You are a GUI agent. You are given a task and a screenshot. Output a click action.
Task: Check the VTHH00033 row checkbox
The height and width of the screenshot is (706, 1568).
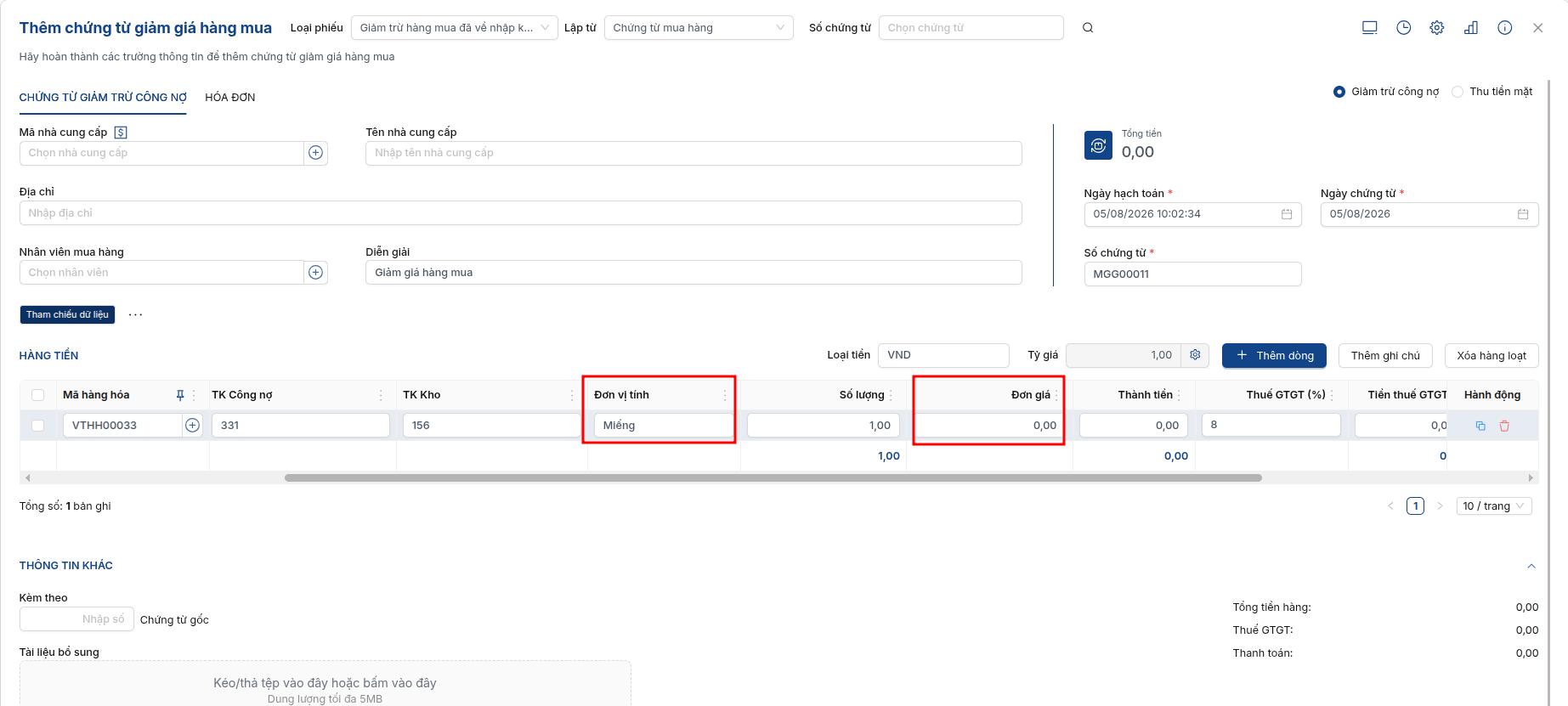point(38,426)
